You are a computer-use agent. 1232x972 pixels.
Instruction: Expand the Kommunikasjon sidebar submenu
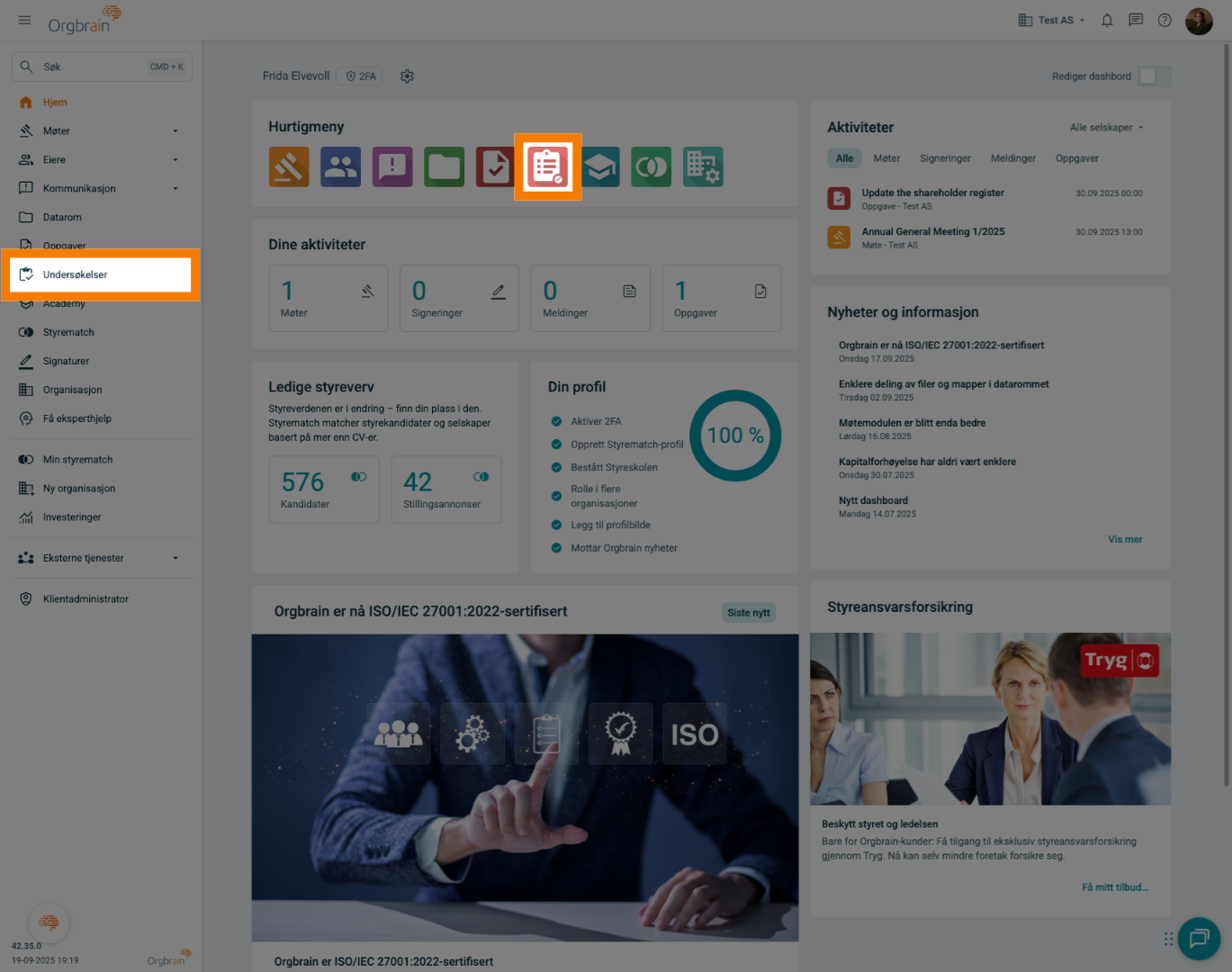point(175,189)
